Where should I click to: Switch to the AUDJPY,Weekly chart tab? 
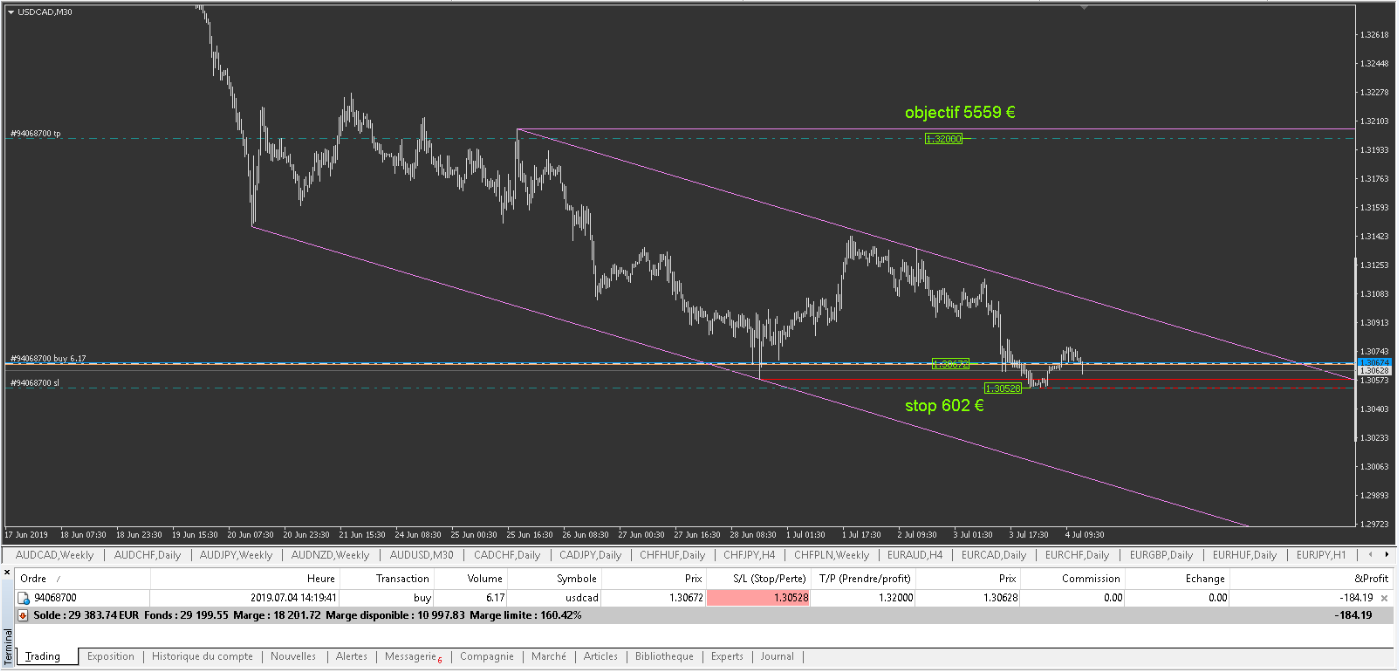click(235, 554)
